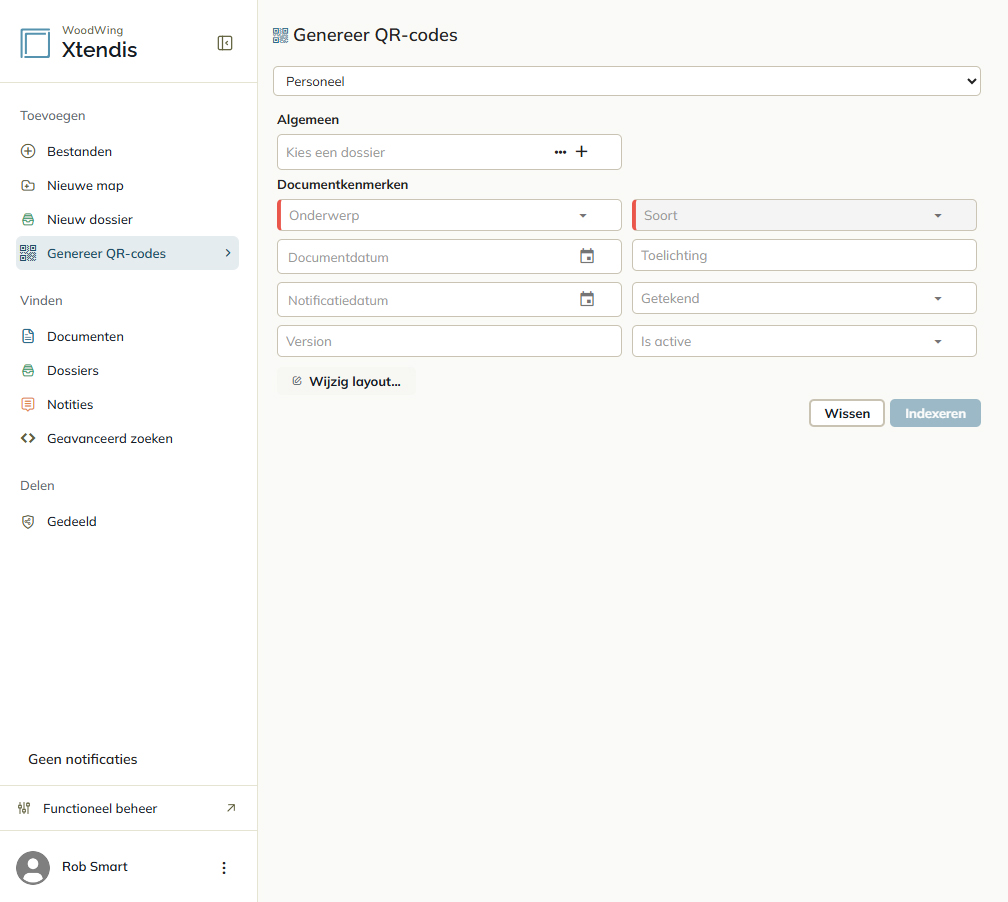The image size is (1008, 902).
Task: Click the Wissen button
Action: click(x=847, y=413)
